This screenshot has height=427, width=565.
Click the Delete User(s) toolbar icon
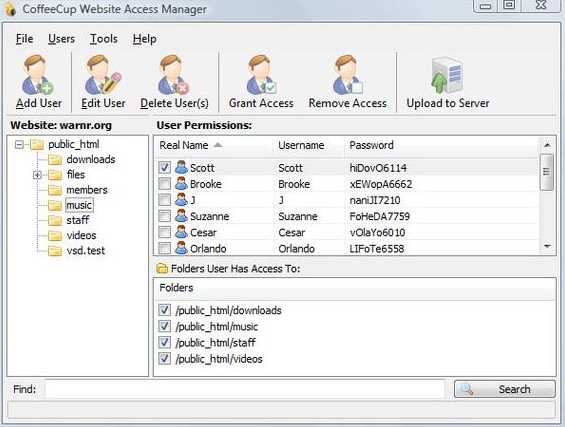174,75
